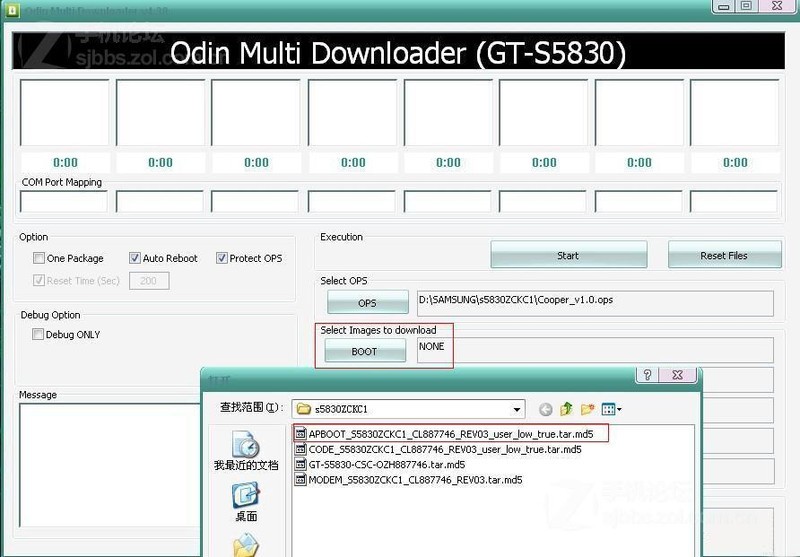This screenshot has width=800, height=557.
Task: Click the first COM Port Mapping box
Action: (64, 201)
